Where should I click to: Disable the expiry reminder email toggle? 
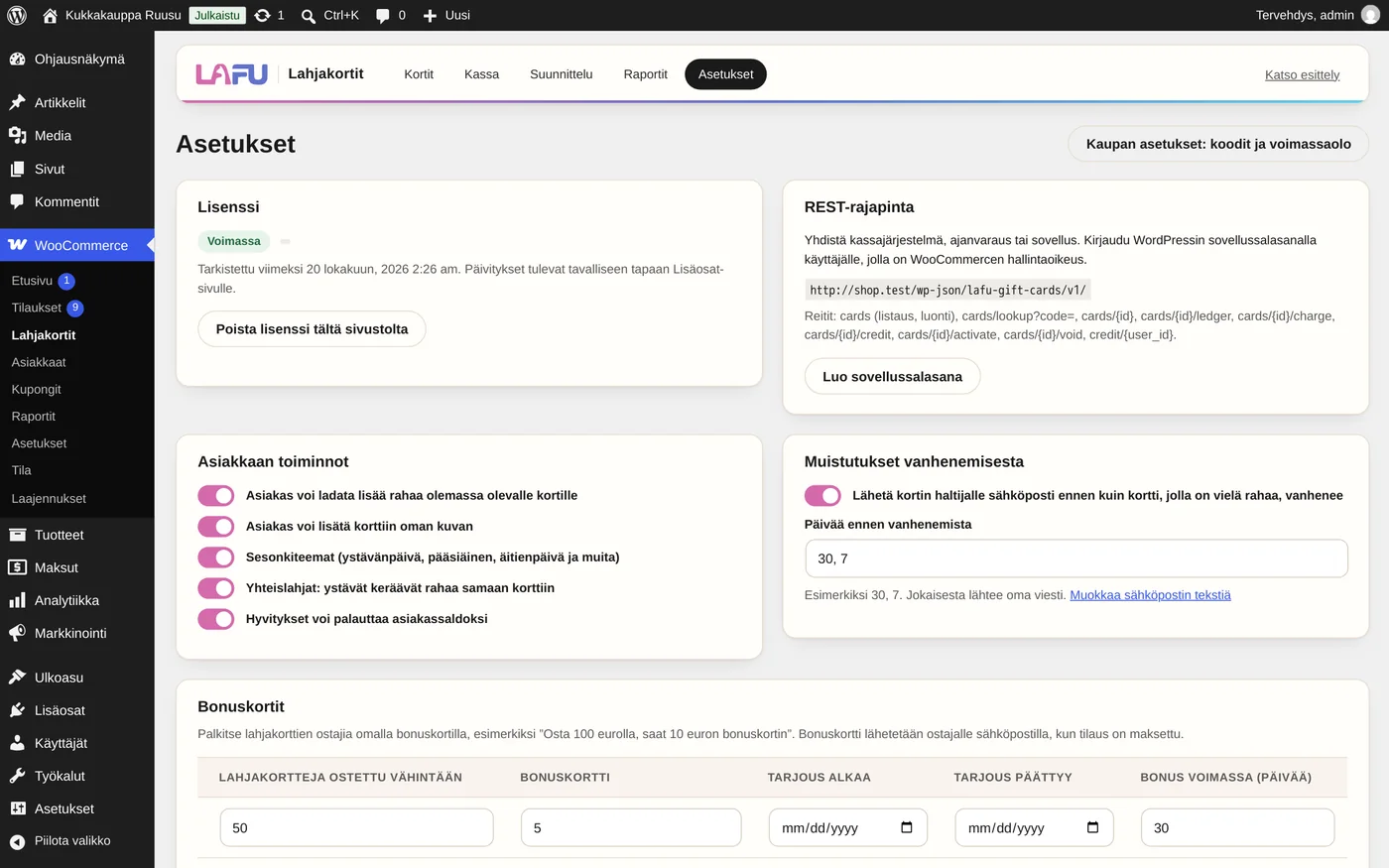pos(822,495)
